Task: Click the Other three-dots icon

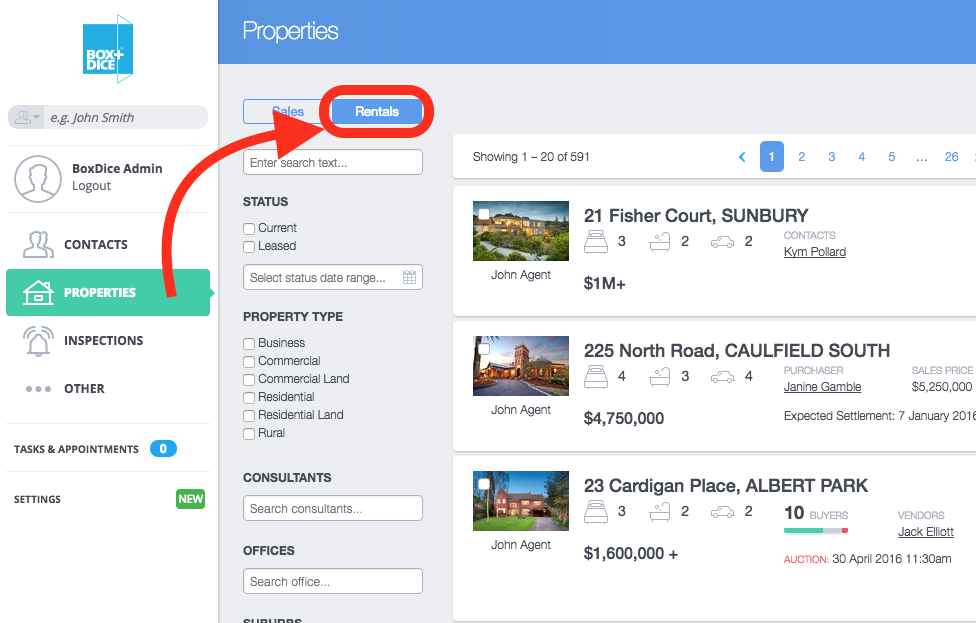Action: 38,389
